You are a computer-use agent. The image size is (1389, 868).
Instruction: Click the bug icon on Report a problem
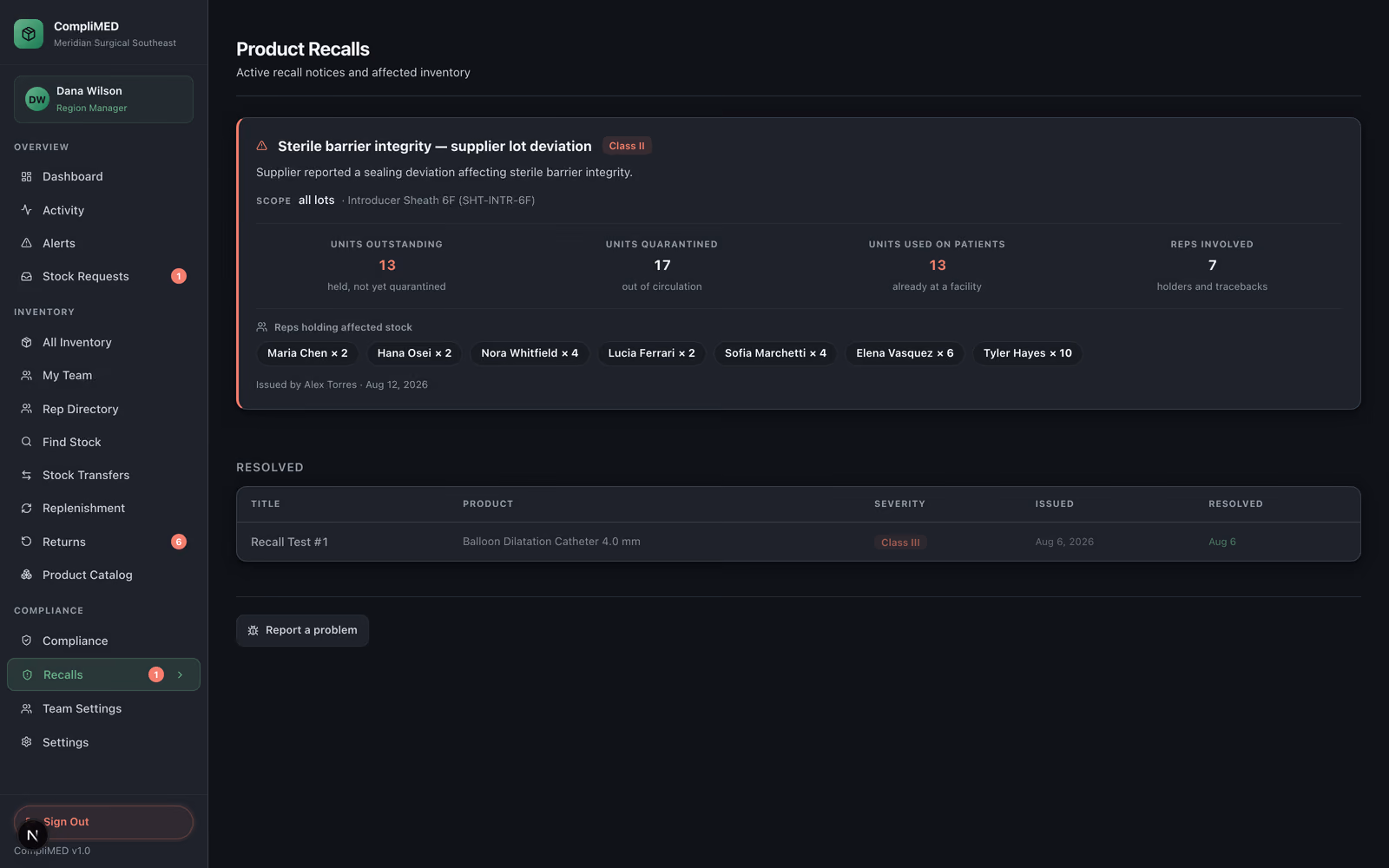(253, 630)
